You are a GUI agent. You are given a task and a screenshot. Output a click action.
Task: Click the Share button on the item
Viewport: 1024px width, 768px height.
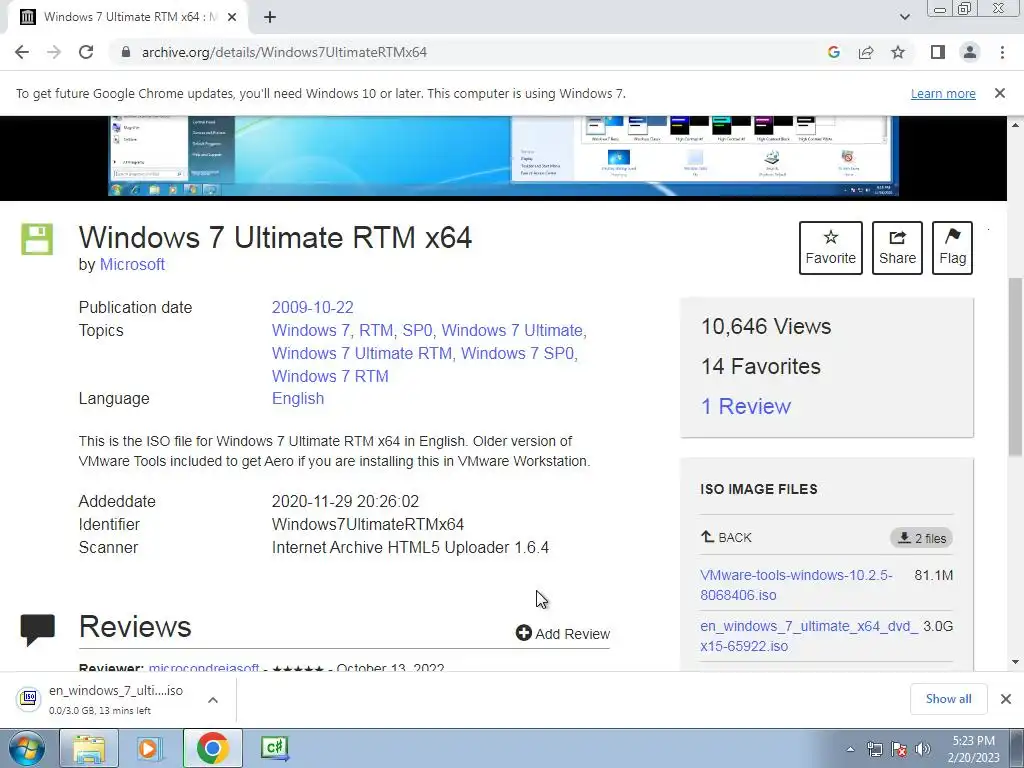pos(897,248)
